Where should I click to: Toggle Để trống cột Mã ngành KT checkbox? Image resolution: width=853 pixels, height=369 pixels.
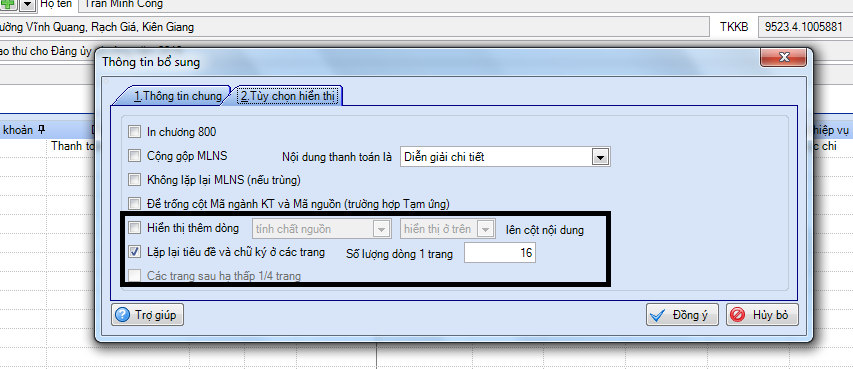pyautogui.click(x=134, y=204)
